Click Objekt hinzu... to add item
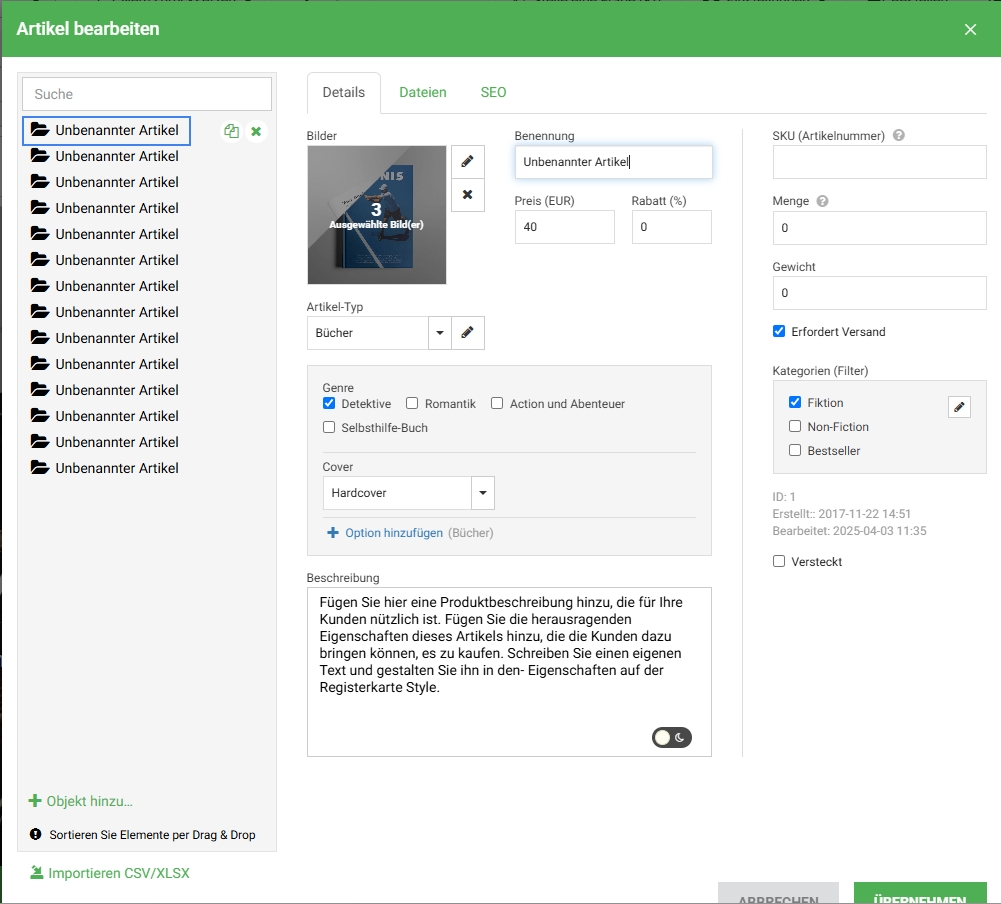Viewport: 1001px width, 904px height. point(89,801)
